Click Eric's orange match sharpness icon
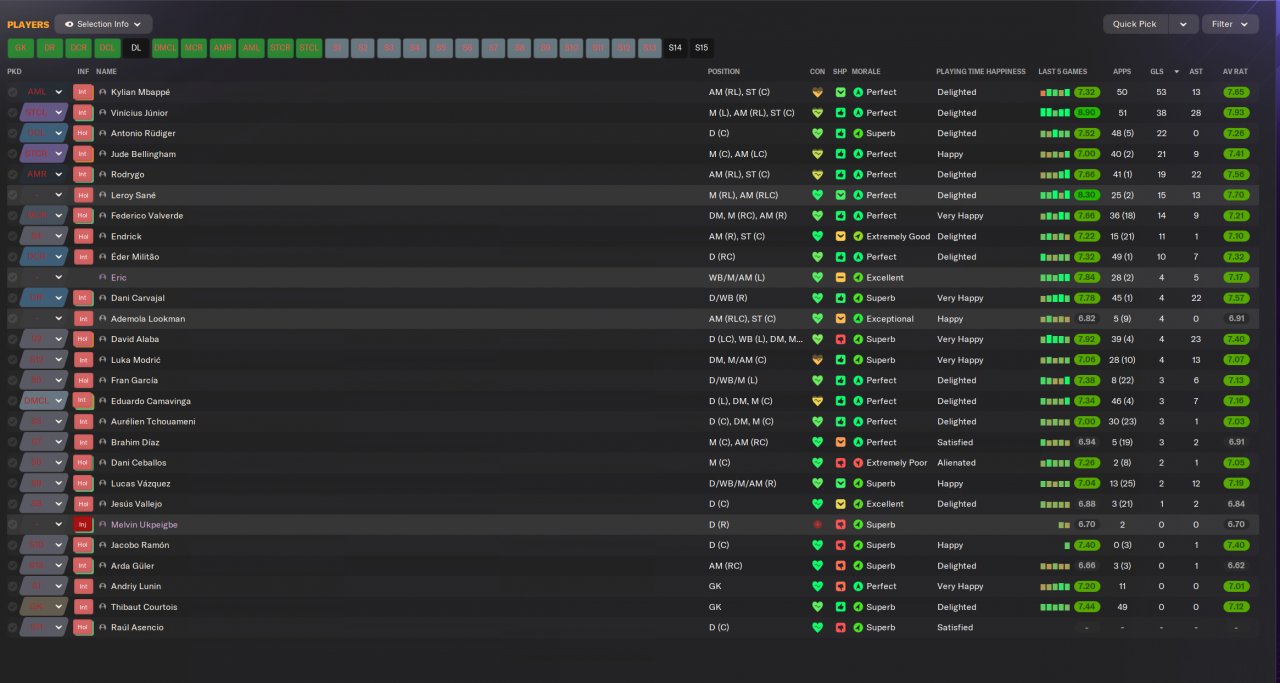 (840, 277)
